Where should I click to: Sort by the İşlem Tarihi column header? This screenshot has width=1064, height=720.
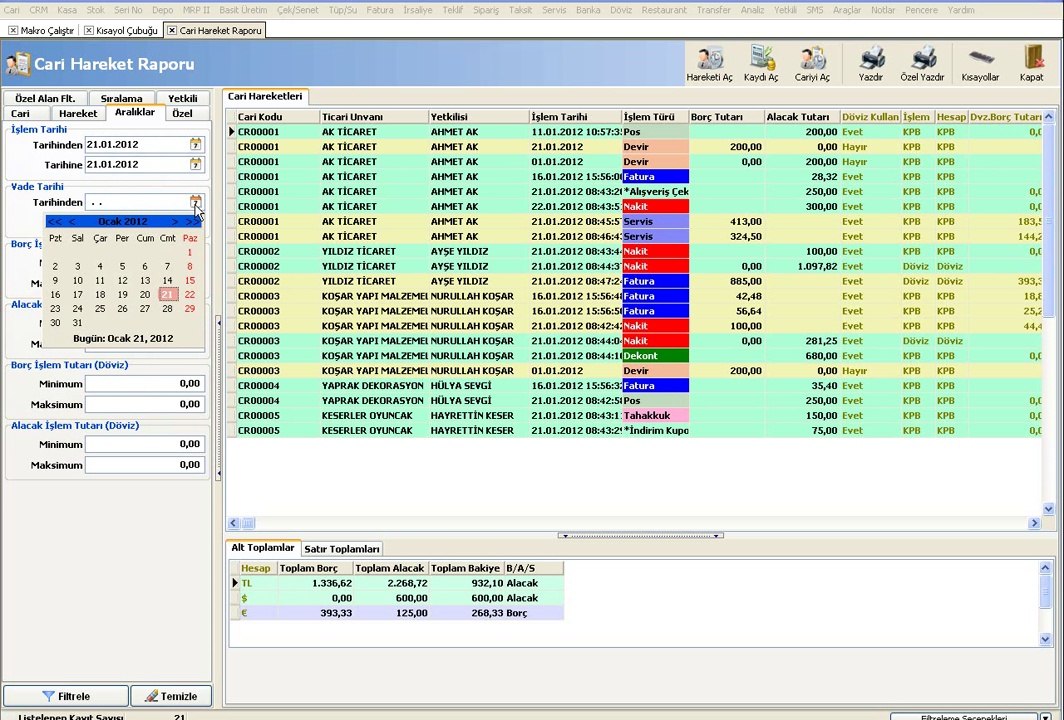click(575, 117)
